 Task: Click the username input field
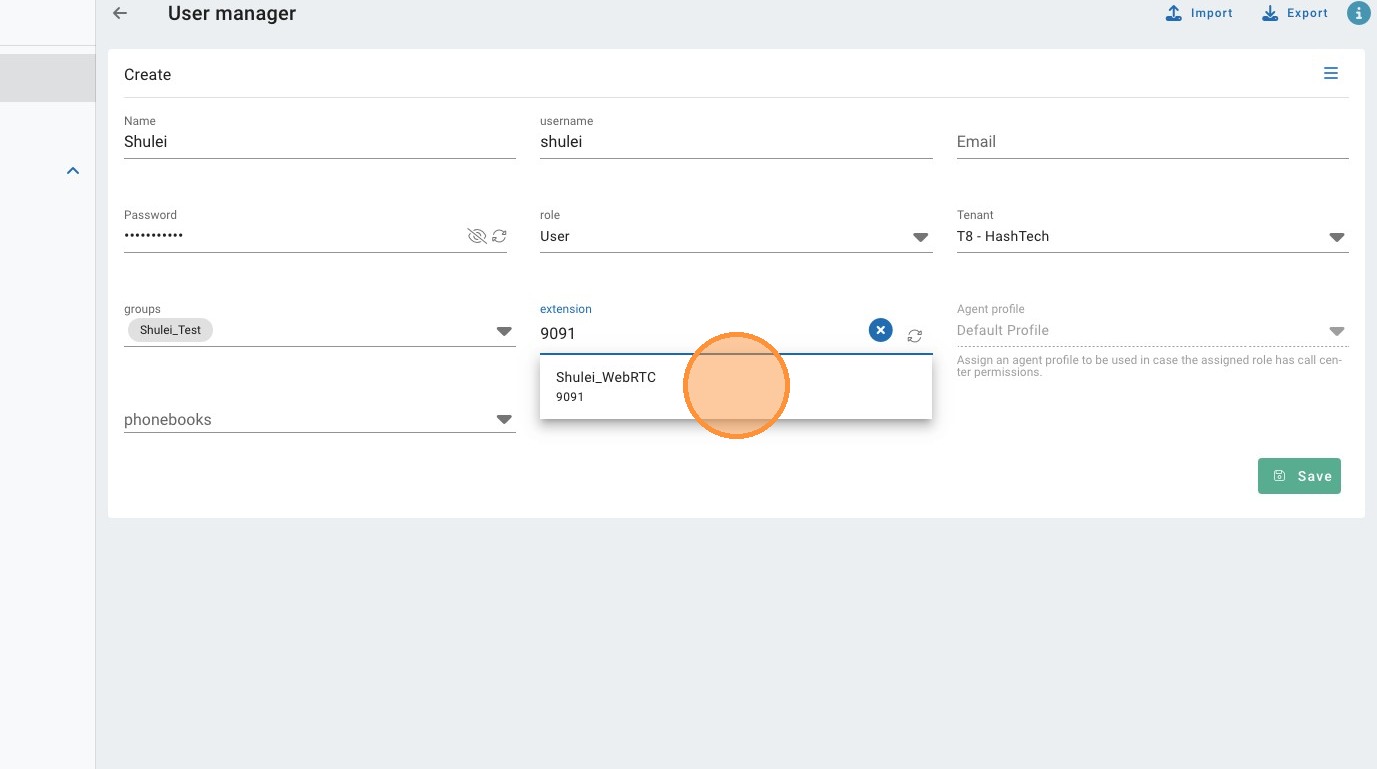(735, 142)
